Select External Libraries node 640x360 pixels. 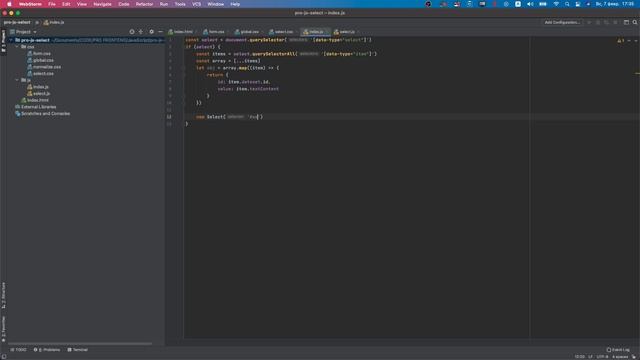36,107
